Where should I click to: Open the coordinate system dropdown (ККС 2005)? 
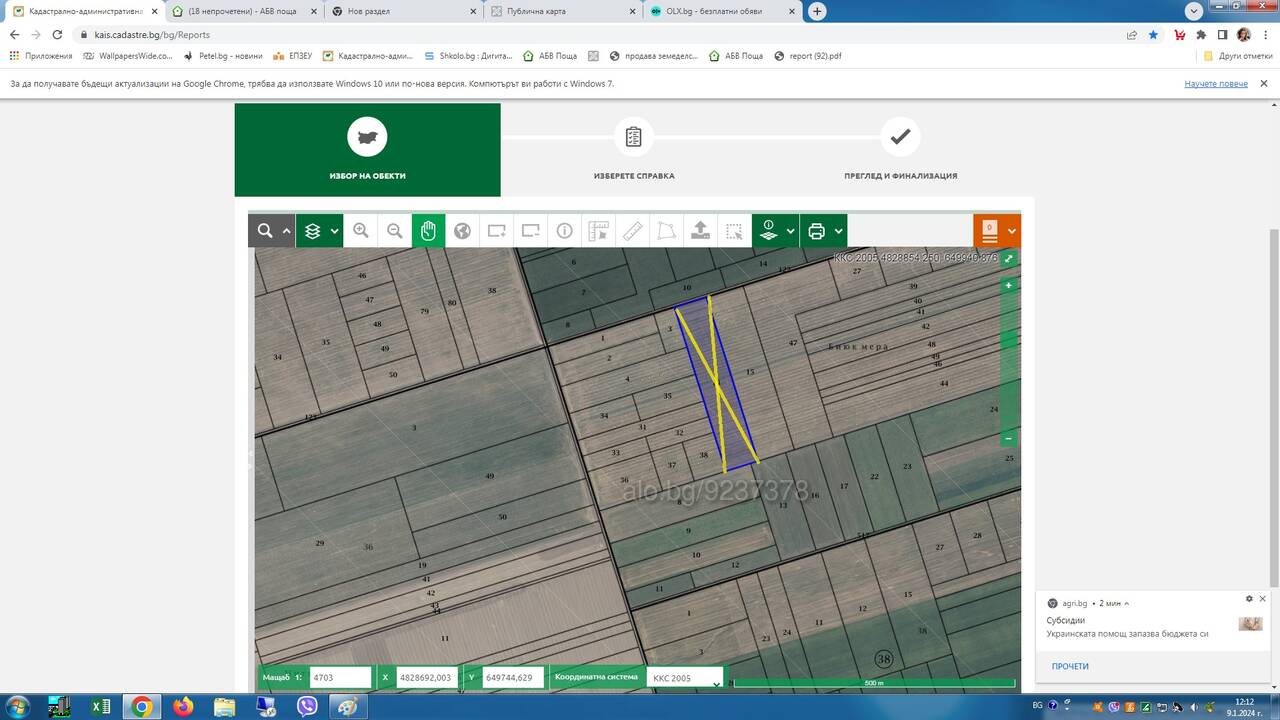(685, 678)
